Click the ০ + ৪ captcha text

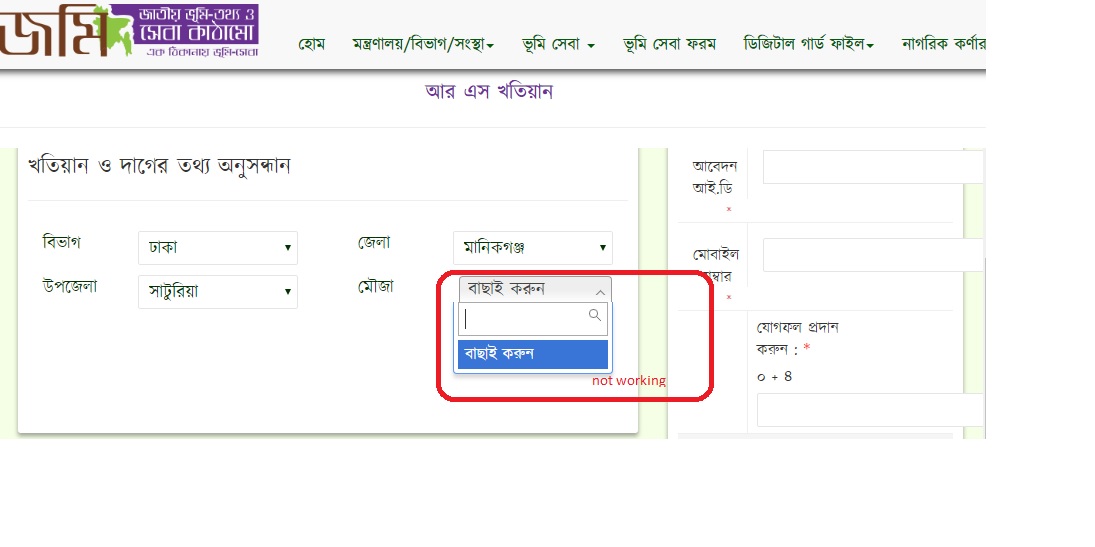click(x=774, y=377)
